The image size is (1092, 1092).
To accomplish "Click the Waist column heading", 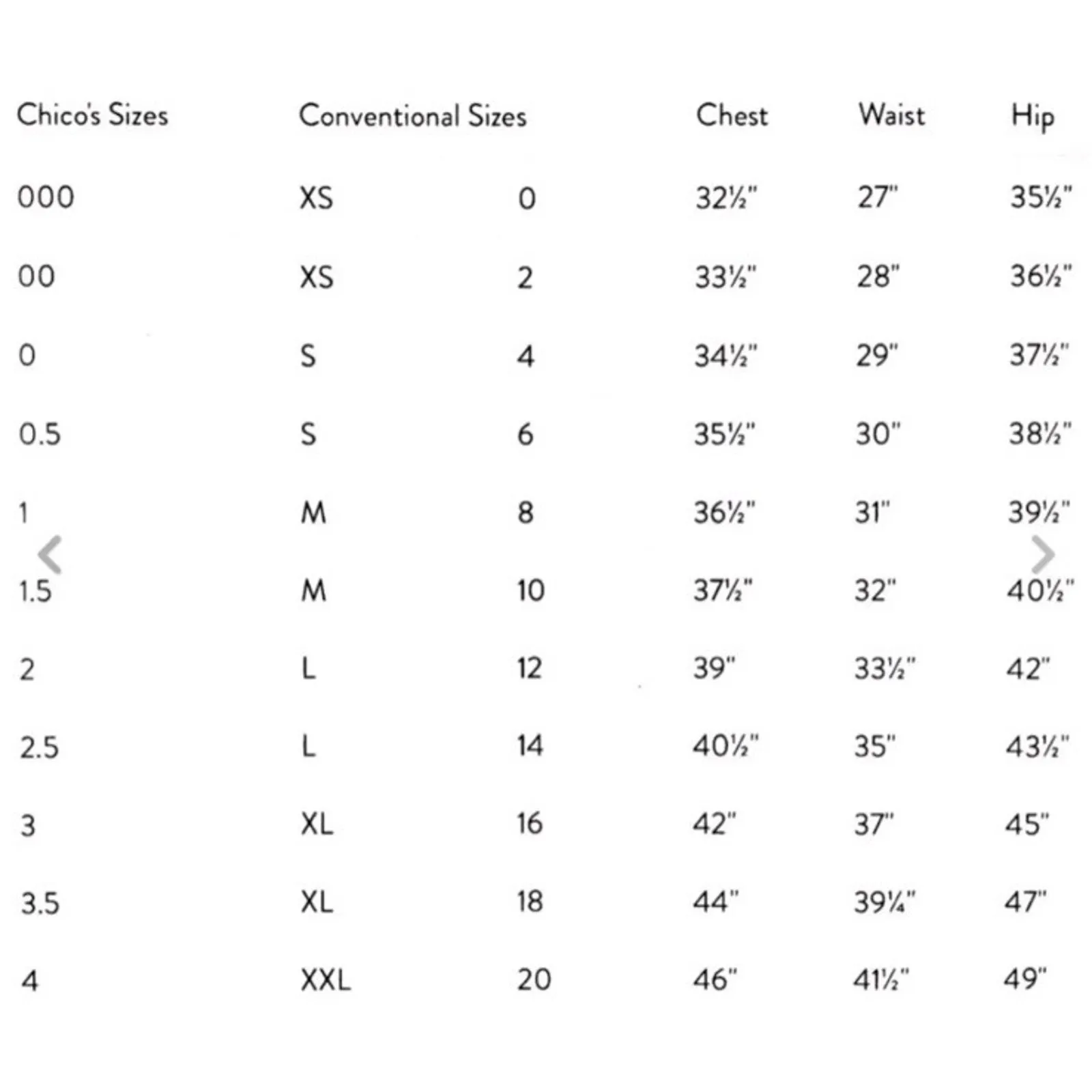I will [891, 115].
